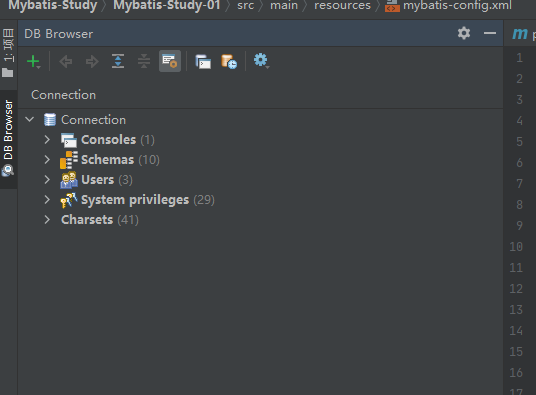
Task: Click the navigate forward arrow
Action: click(x=92, y=62)
